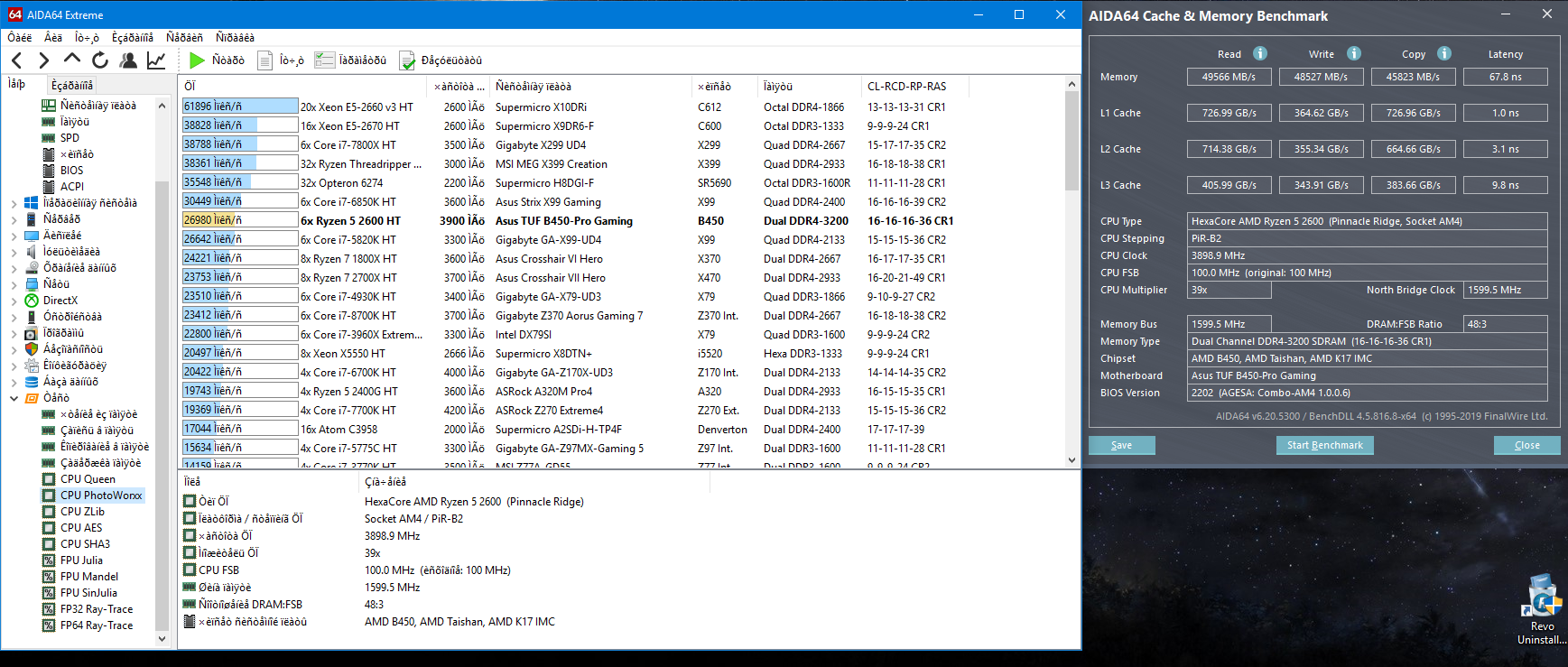1568x667 pixels.
Task: Open the Revo Uninstaller desktop icon
Action: [x=1542, y=609]
